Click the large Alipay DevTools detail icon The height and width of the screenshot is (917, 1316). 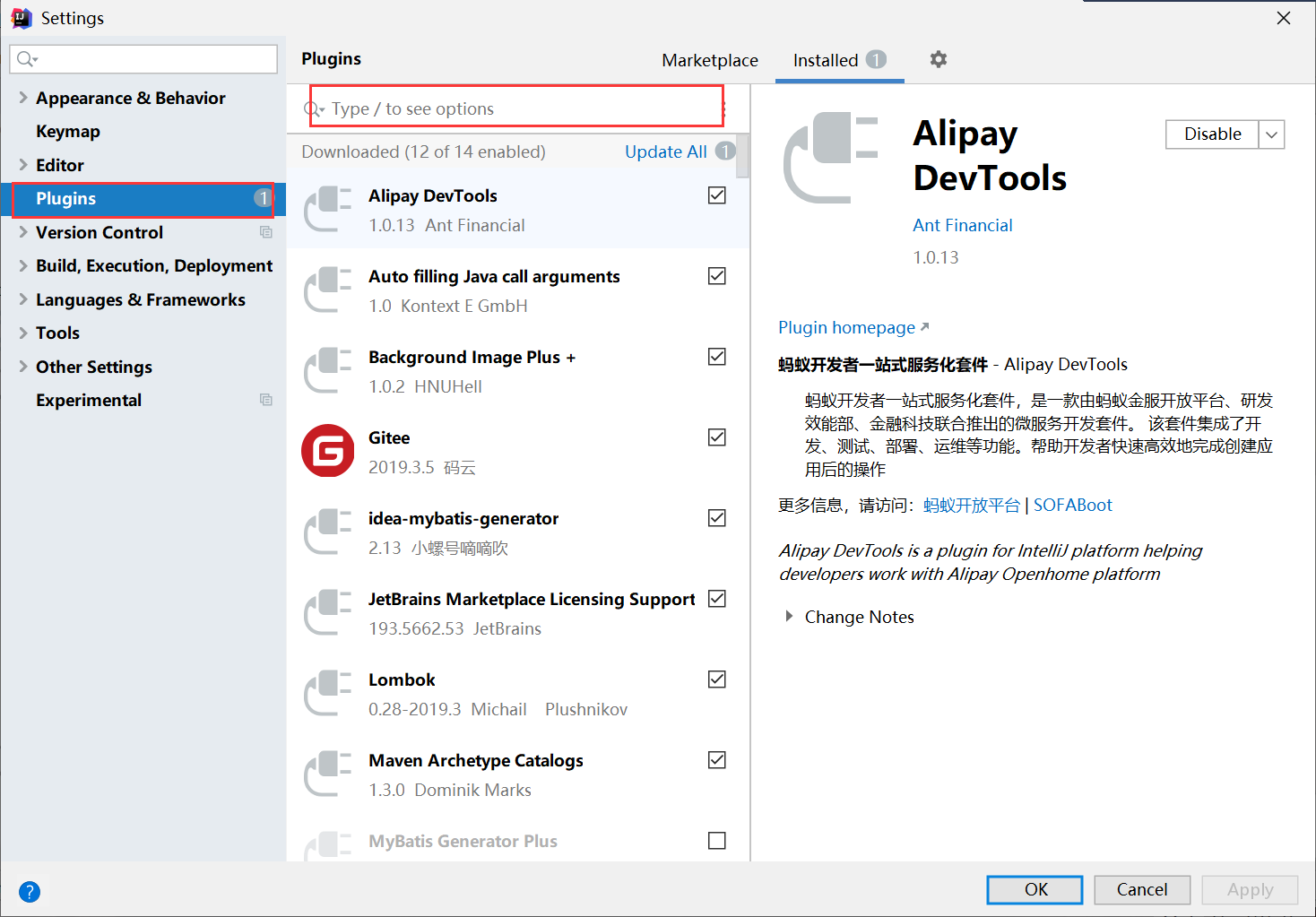[831, 158]
